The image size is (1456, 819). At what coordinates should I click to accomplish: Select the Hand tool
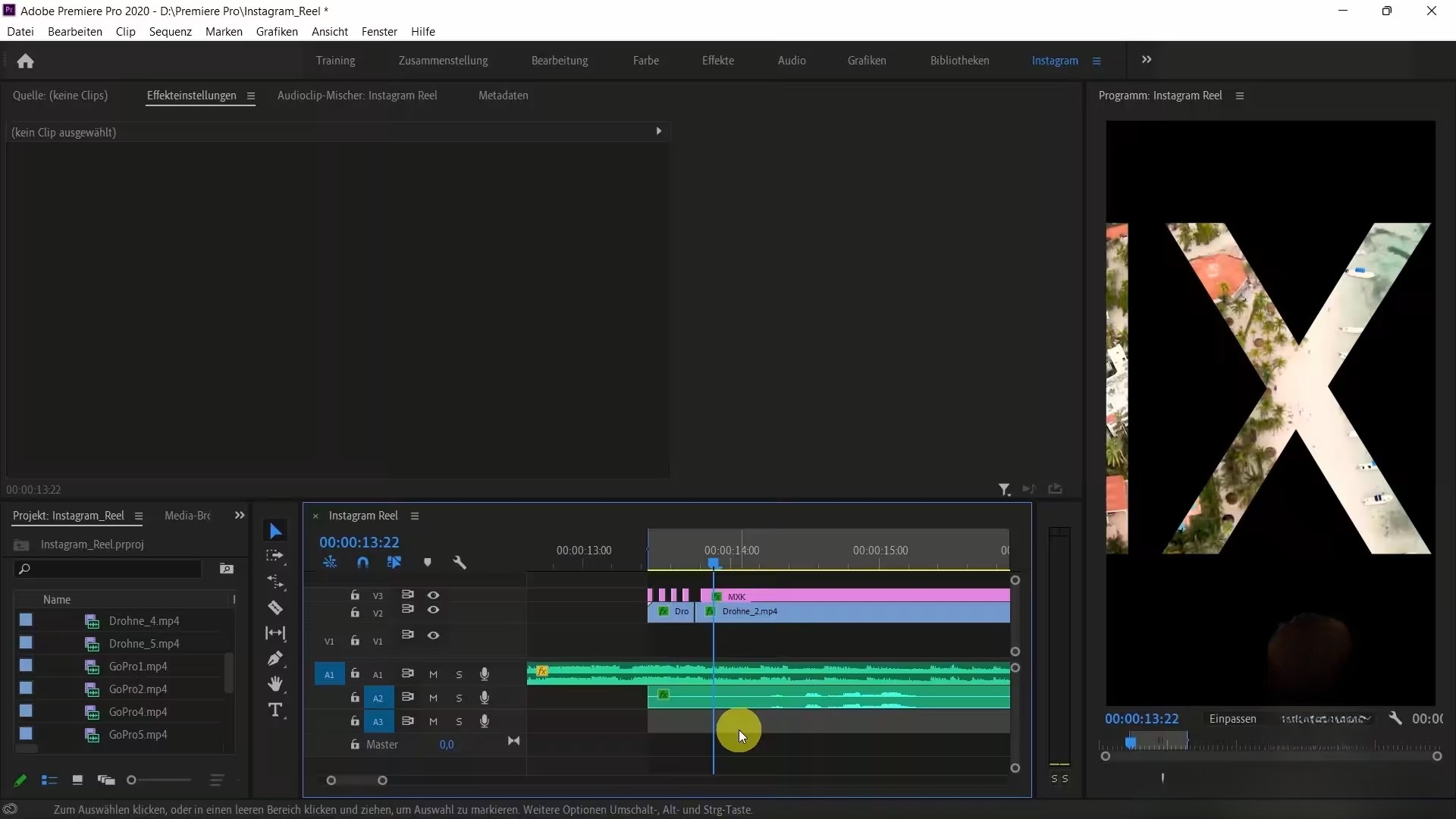pyautogui.click(x=275, y=683)
